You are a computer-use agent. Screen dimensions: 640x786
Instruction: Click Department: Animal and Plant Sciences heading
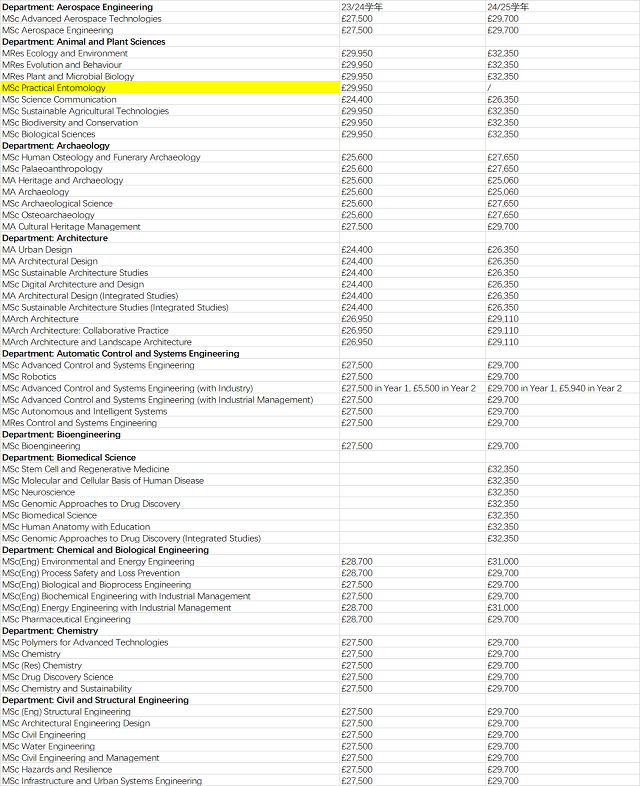170,42
